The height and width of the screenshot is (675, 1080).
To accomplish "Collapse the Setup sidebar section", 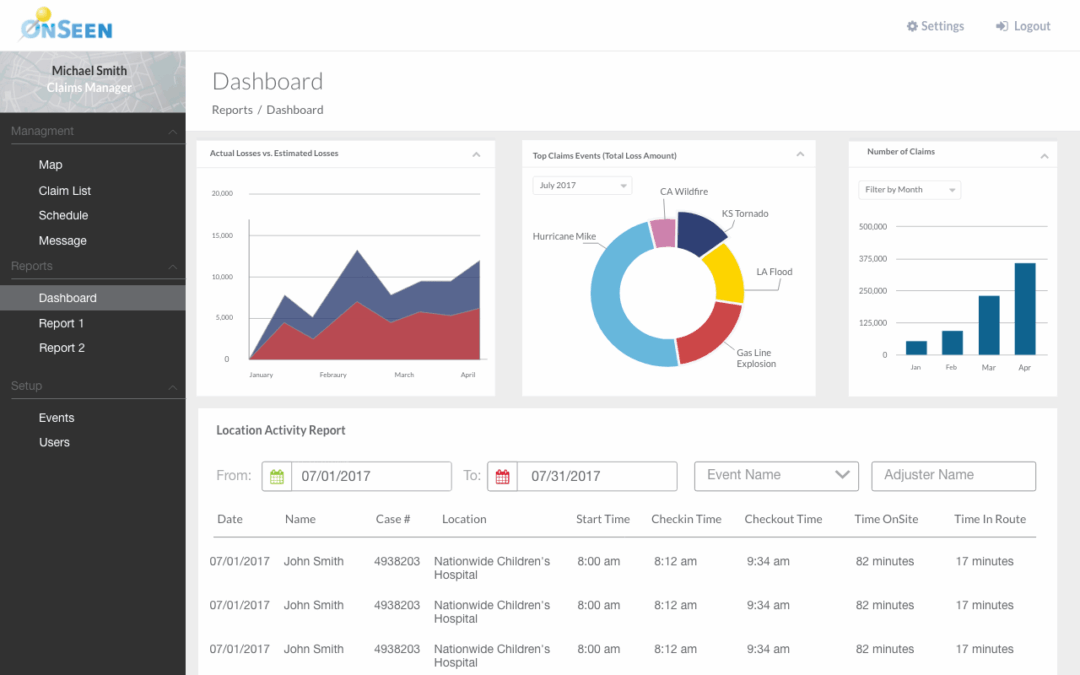I will pos(173,387).
